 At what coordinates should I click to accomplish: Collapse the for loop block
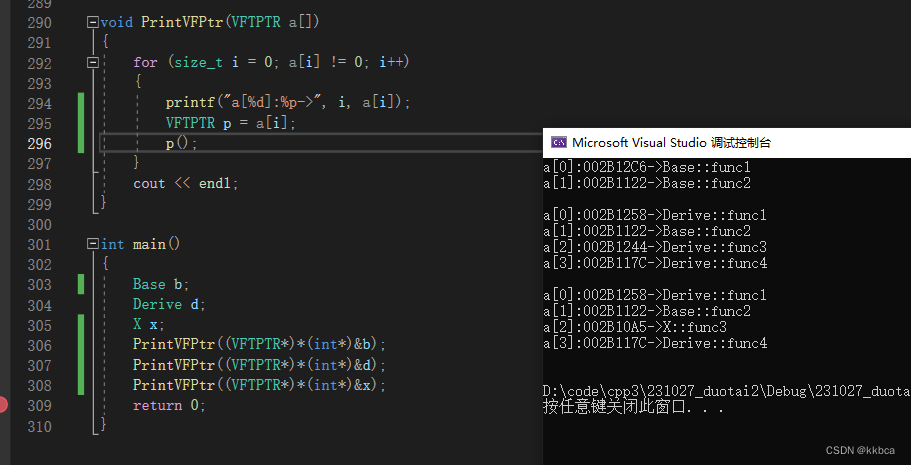coord(93,62)
